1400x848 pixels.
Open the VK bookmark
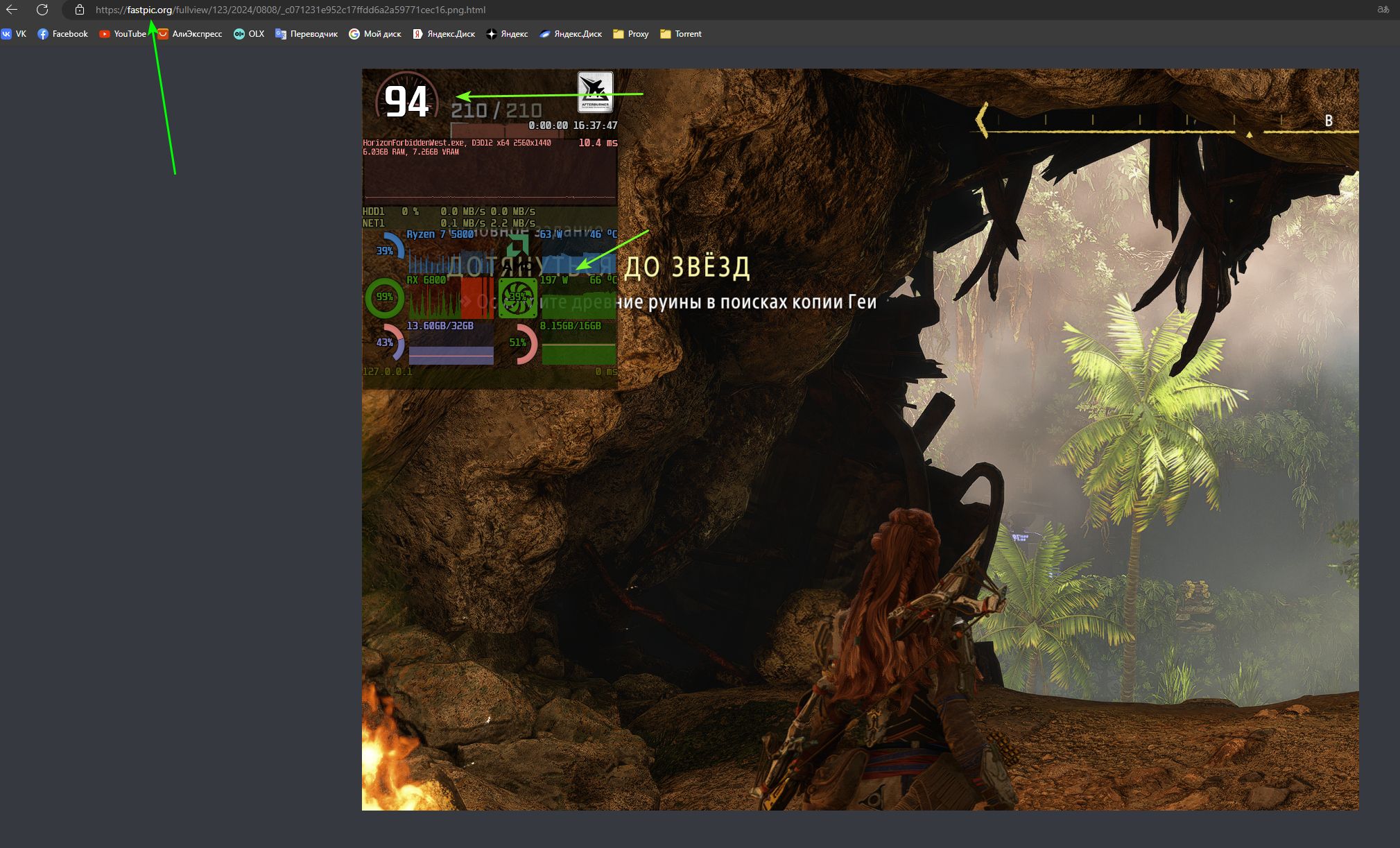[14, 34]
